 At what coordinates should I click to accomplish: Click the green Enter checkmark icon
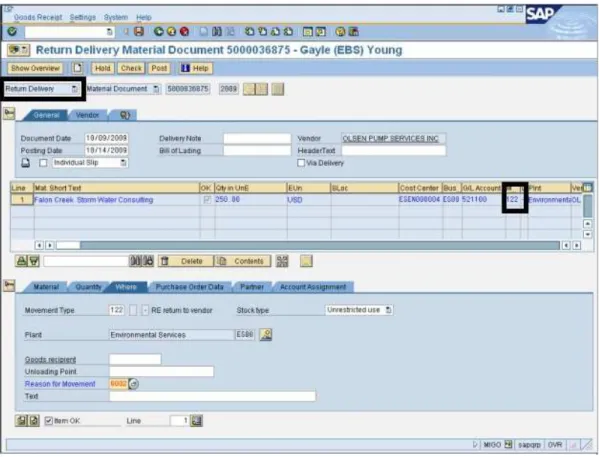pyautogui.click(x=12, y=31)
